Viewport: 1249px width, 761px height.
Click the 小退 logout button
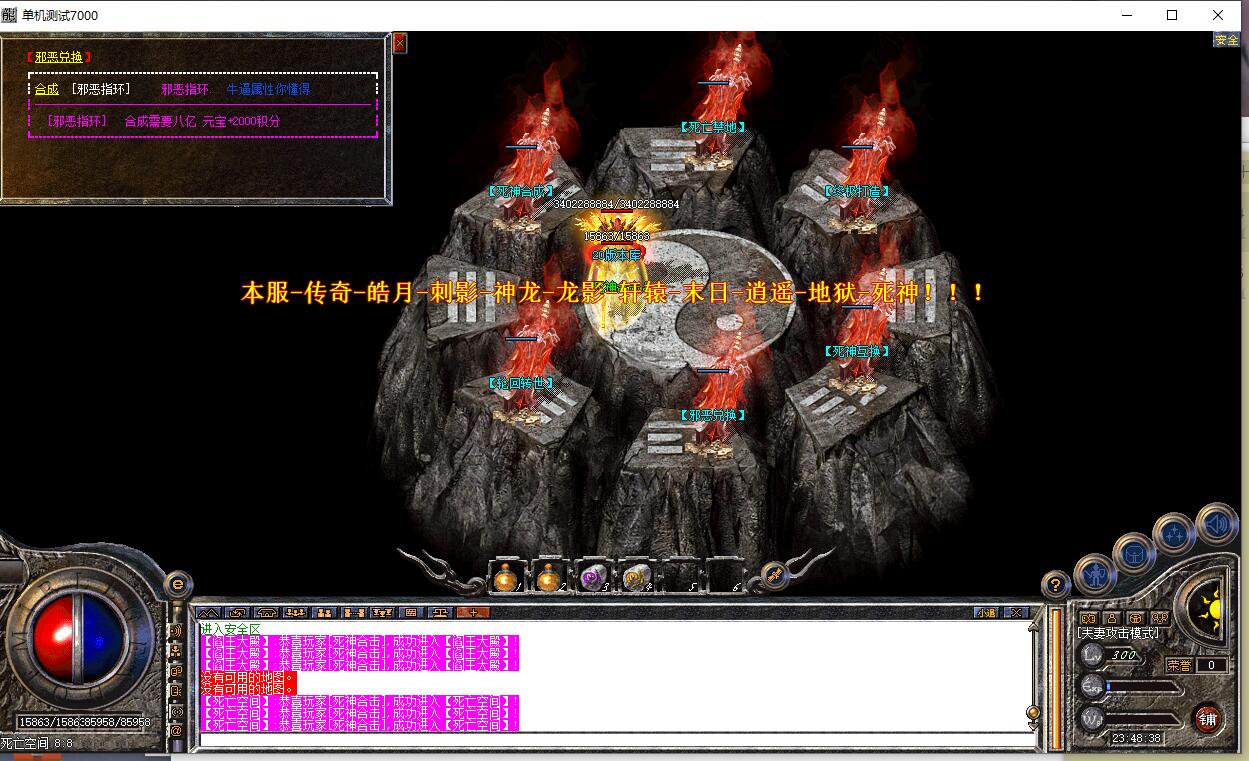tap(986, 612)
